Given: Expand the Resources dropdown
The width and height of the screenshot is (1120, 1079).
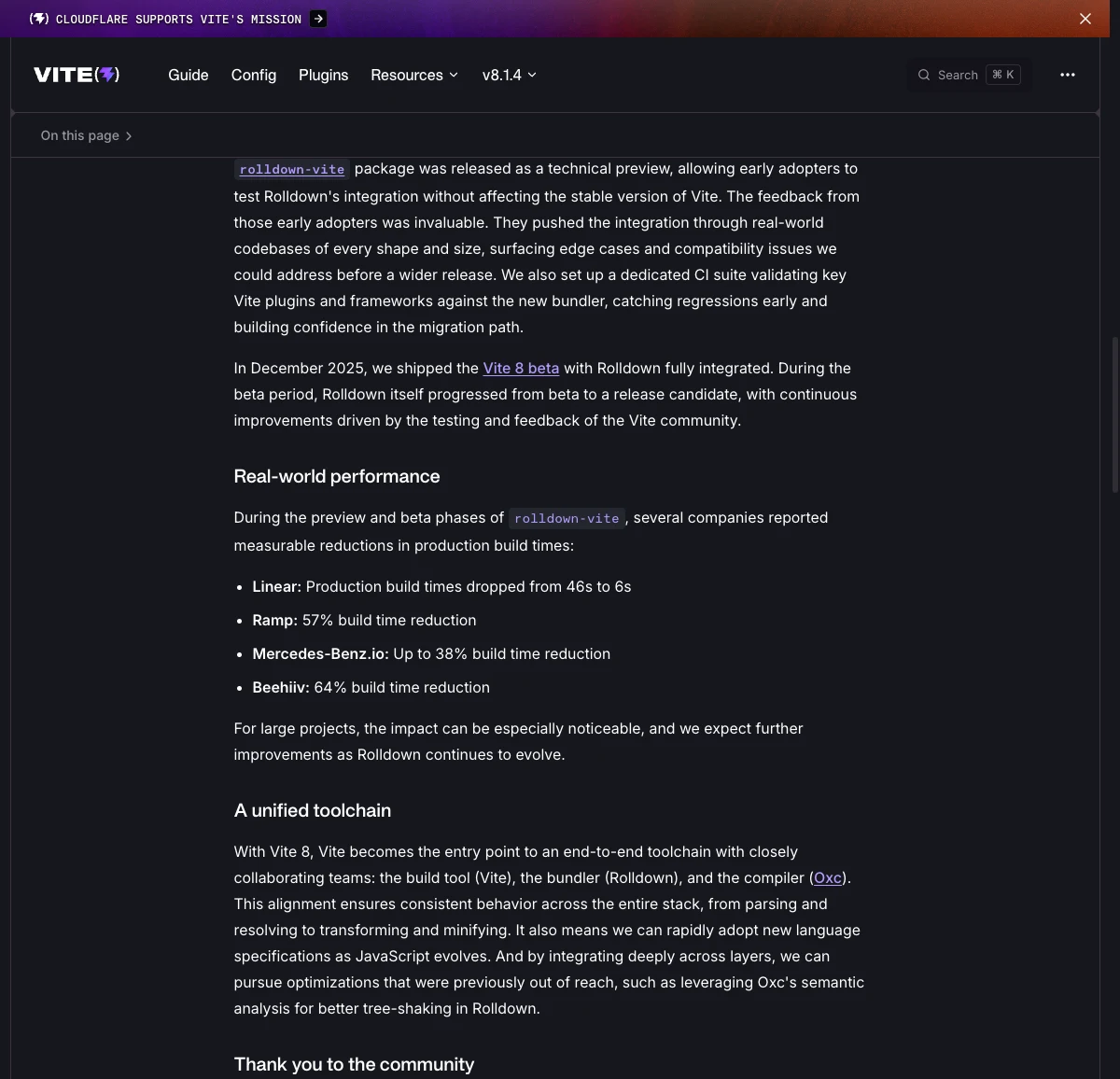Looking at the screenshot, I should click(414, 75).
